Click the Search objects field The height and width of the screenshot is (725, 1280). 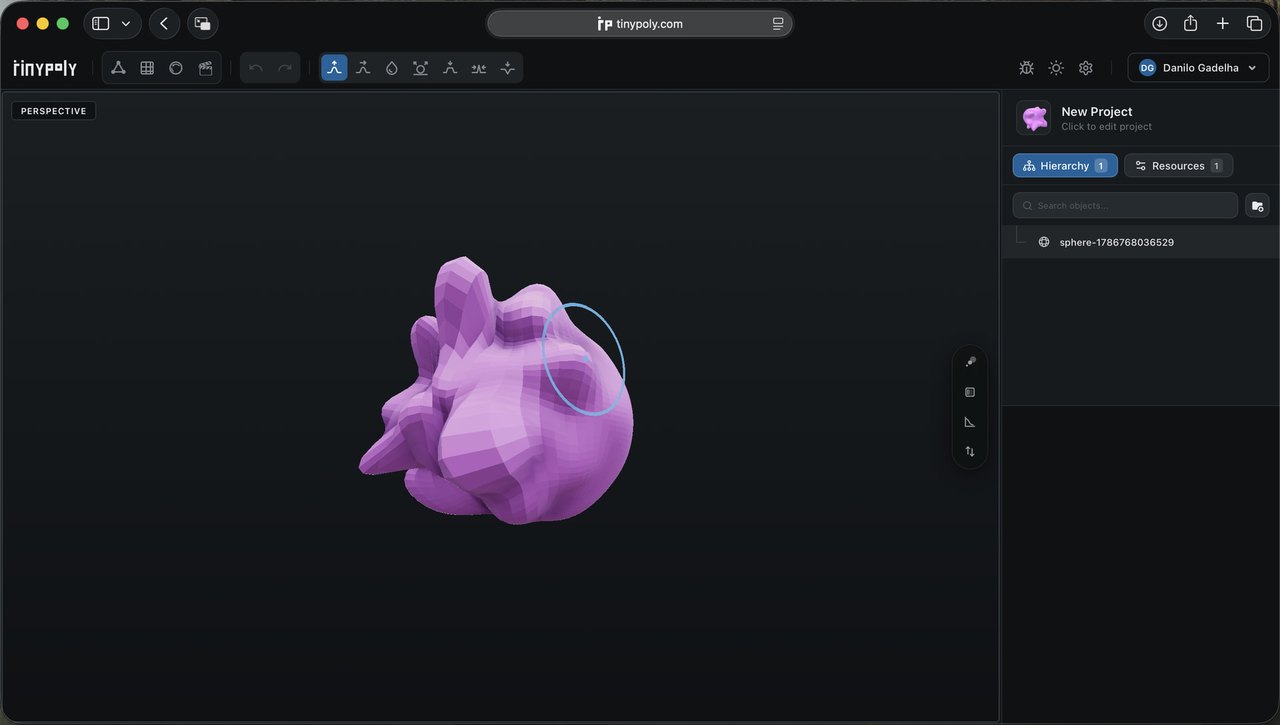point(1125,205)
